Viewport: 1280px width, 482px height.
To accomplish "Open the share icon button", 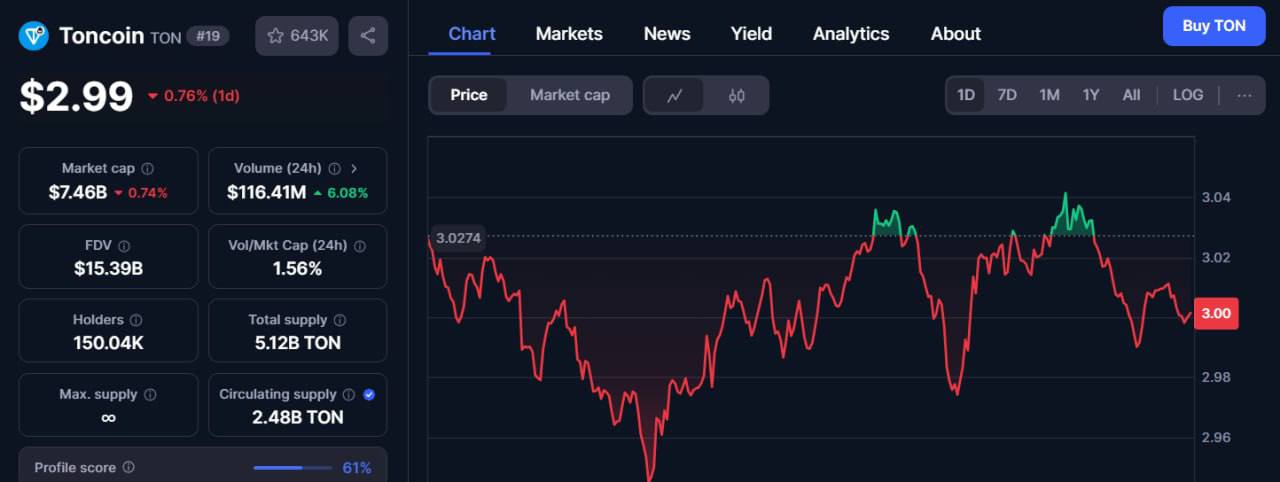I will point(368,36).
